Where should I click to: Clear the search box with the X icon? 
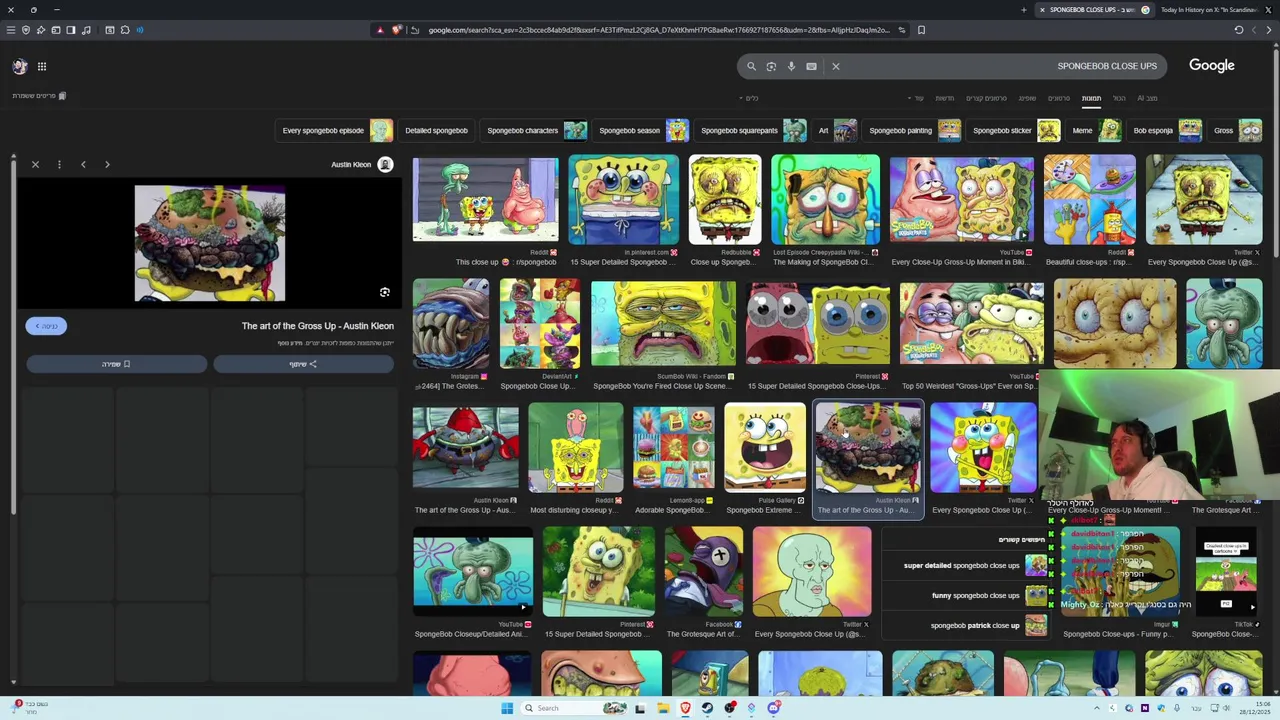click(x=836, y=66)
